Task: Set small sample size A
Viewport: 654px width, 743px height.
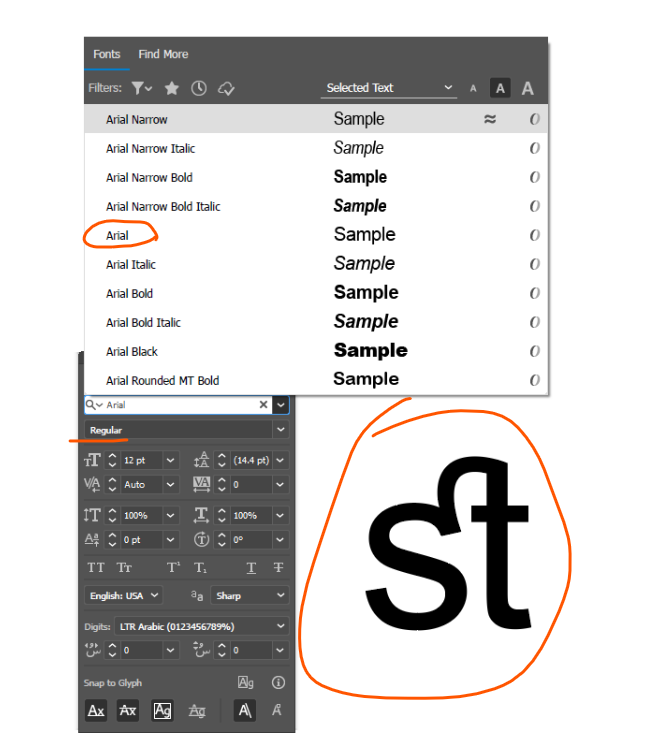Action: coord(473,89)
